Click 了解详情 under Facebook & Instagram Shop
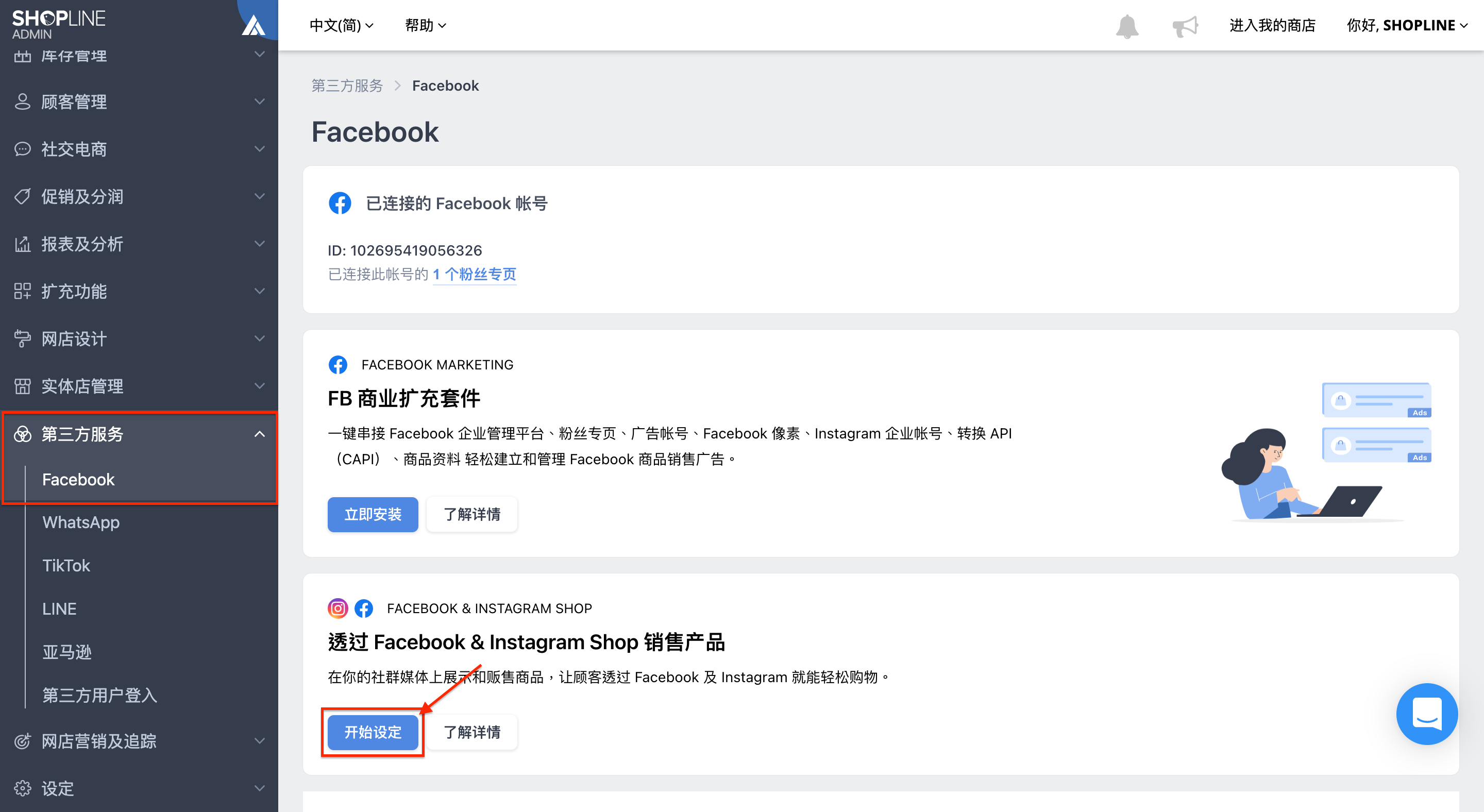 [472, 732]
